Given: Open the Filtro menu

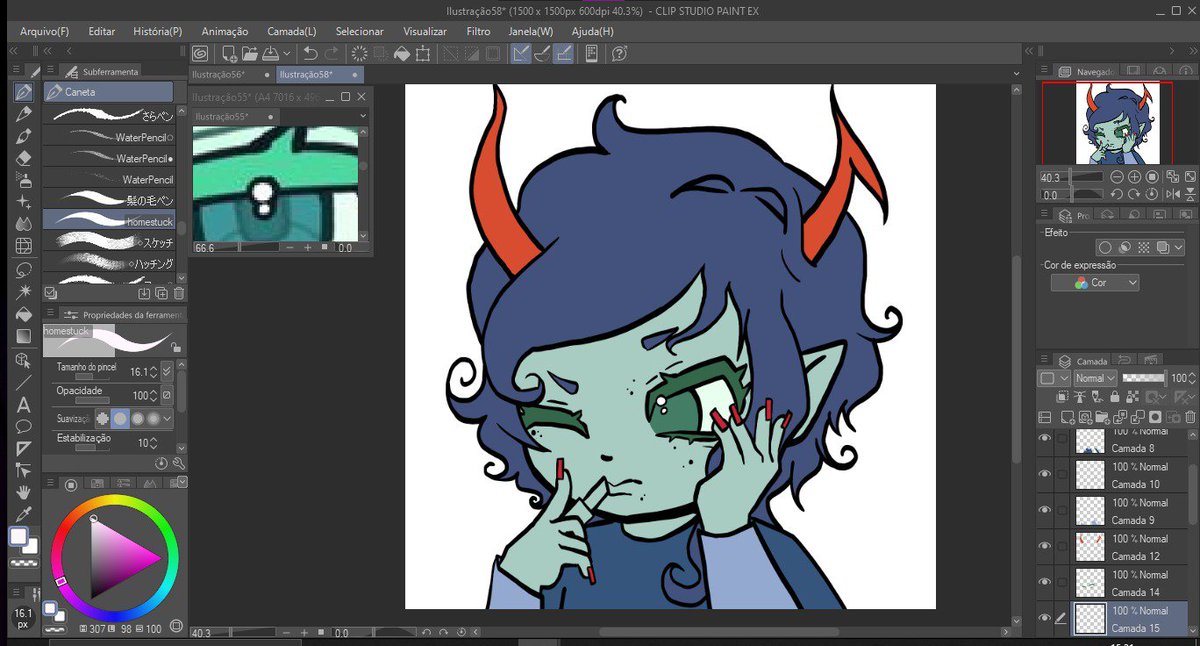Looking at the screenshot, I should coord(478,31).
